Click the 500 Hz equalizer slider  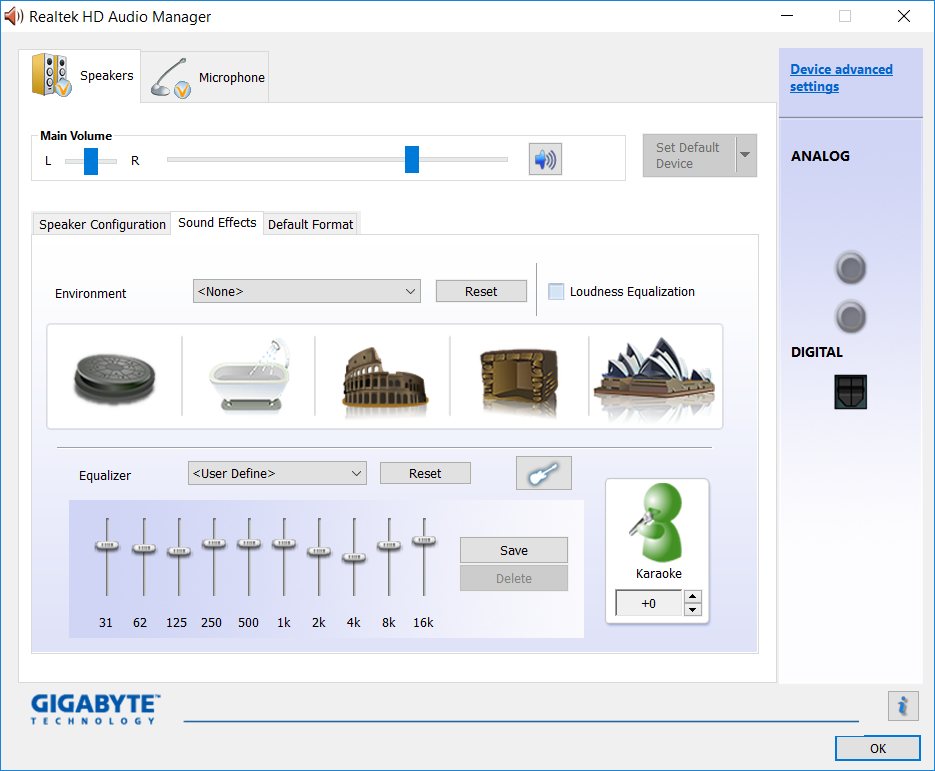click(x=249, y=543)
